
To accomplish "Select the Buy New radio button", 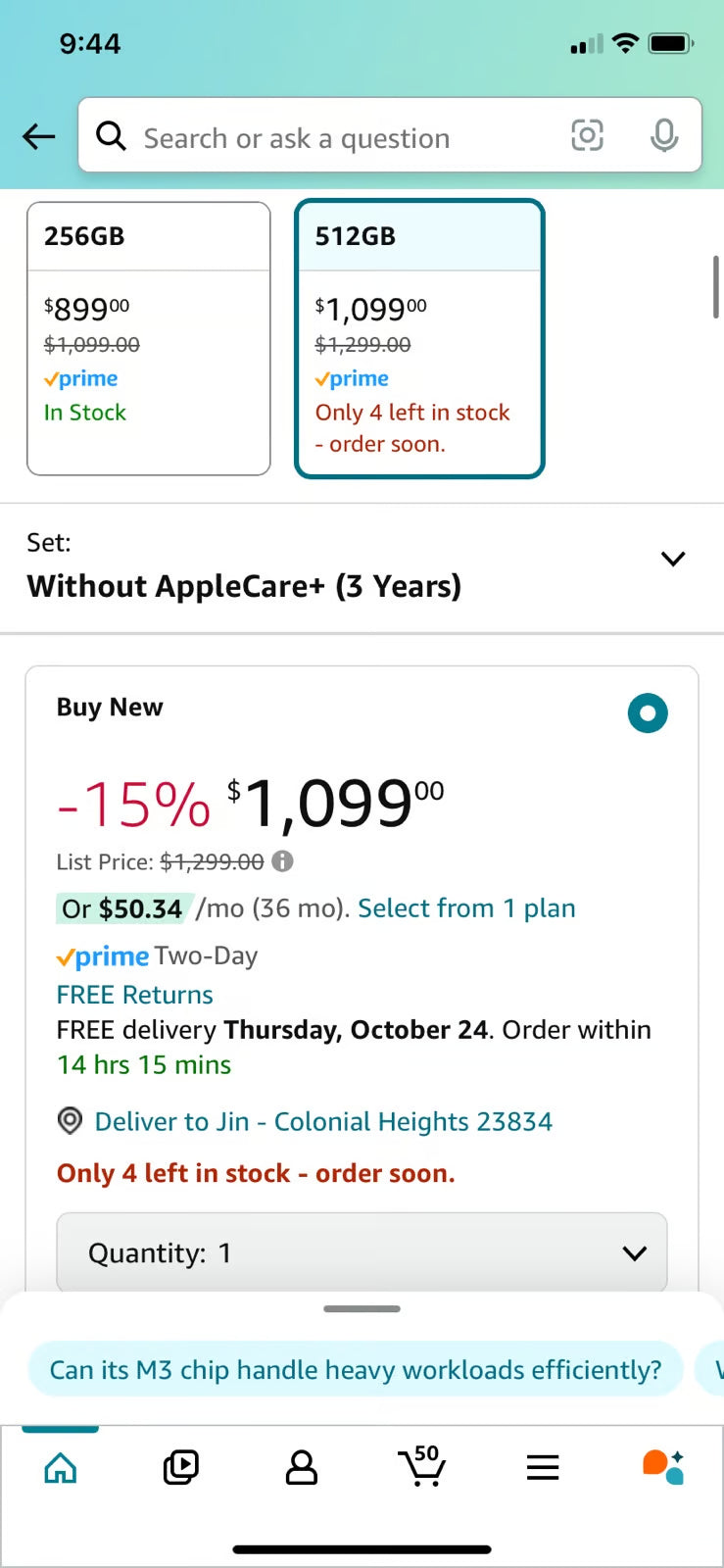I will tap(648, 712).
